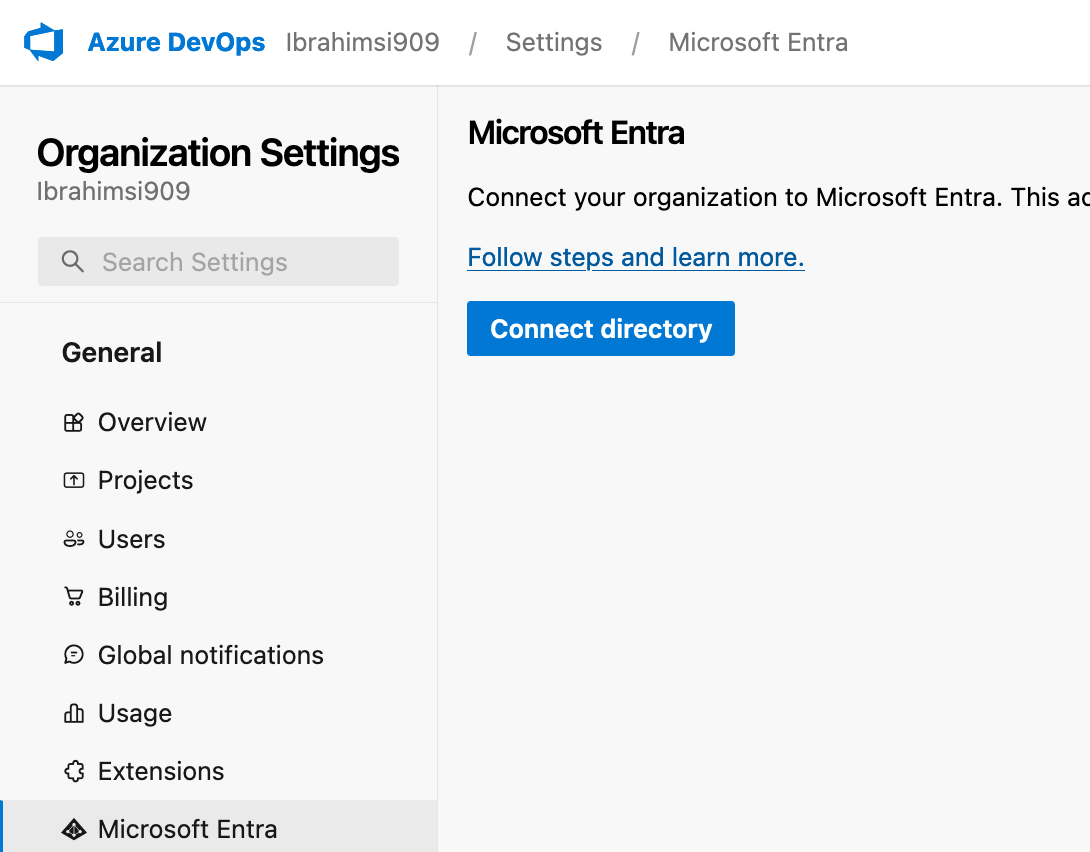1090x852 pixels.
Task: Select the Global notifications speech bubble icon
Action: point(73,655)
